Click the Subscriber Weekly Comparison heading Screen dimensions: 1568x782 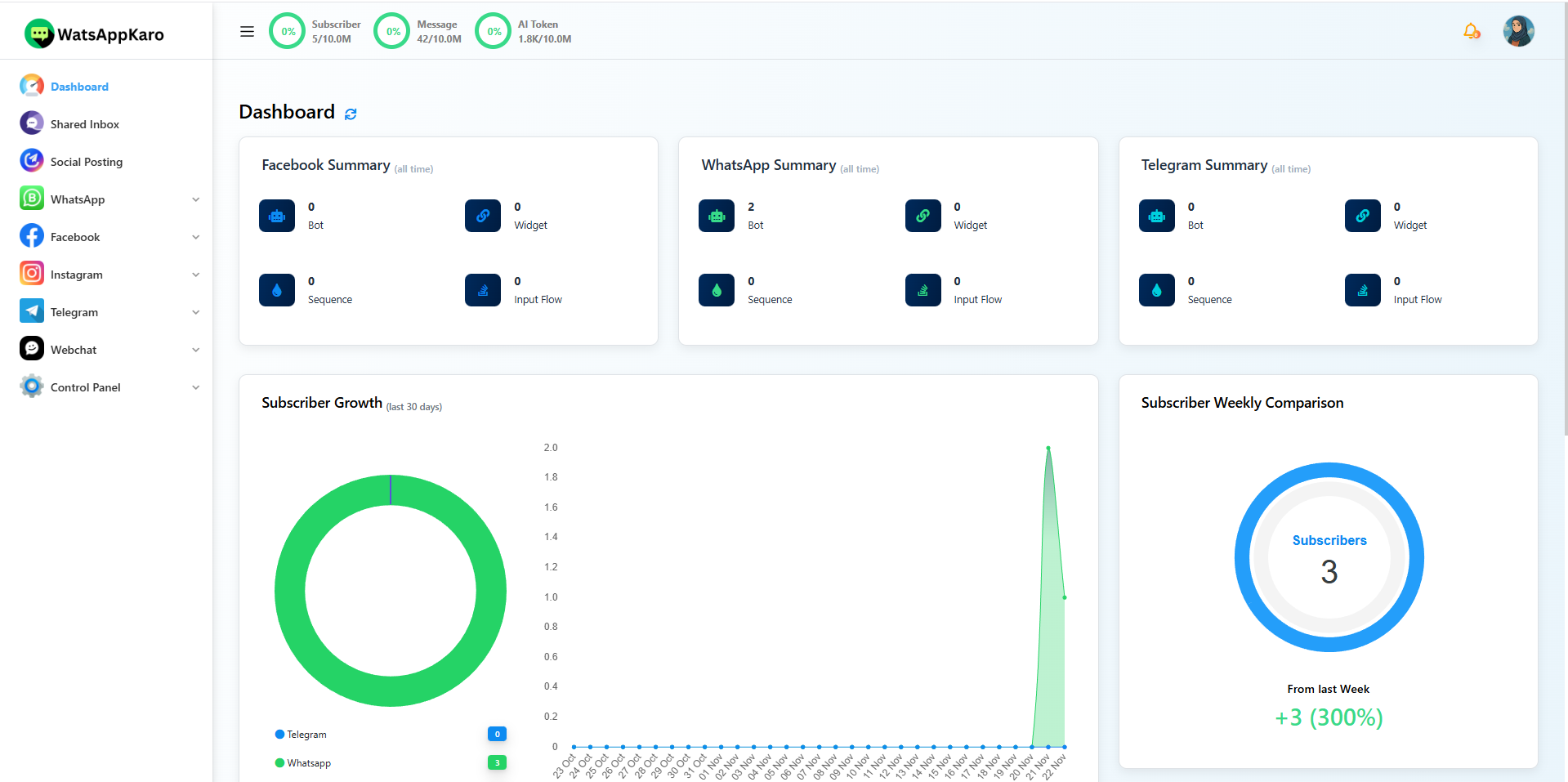tap(1242, 403)
